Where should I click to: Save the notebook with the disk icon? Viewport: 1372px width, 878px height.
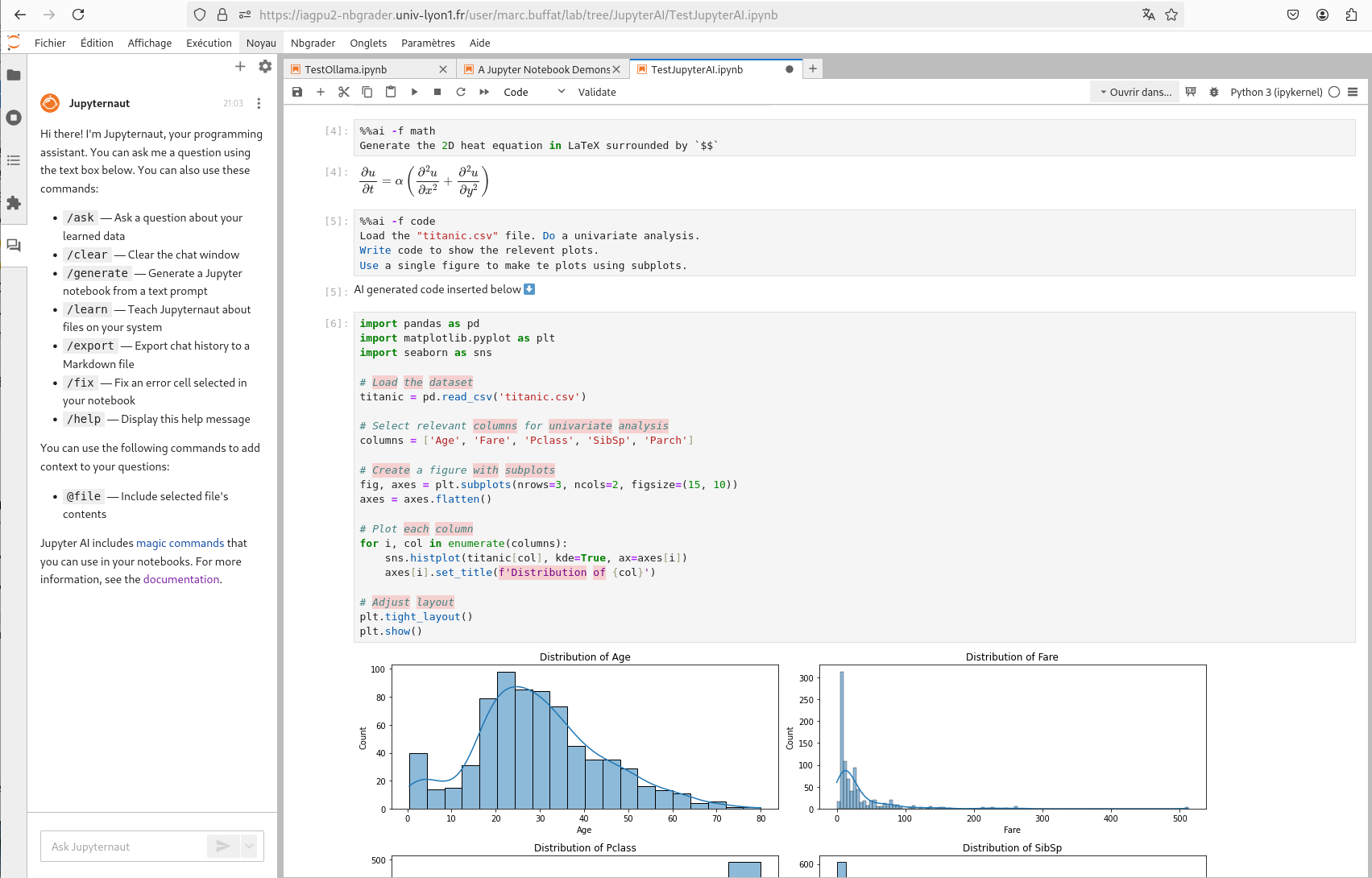[297, 92]
